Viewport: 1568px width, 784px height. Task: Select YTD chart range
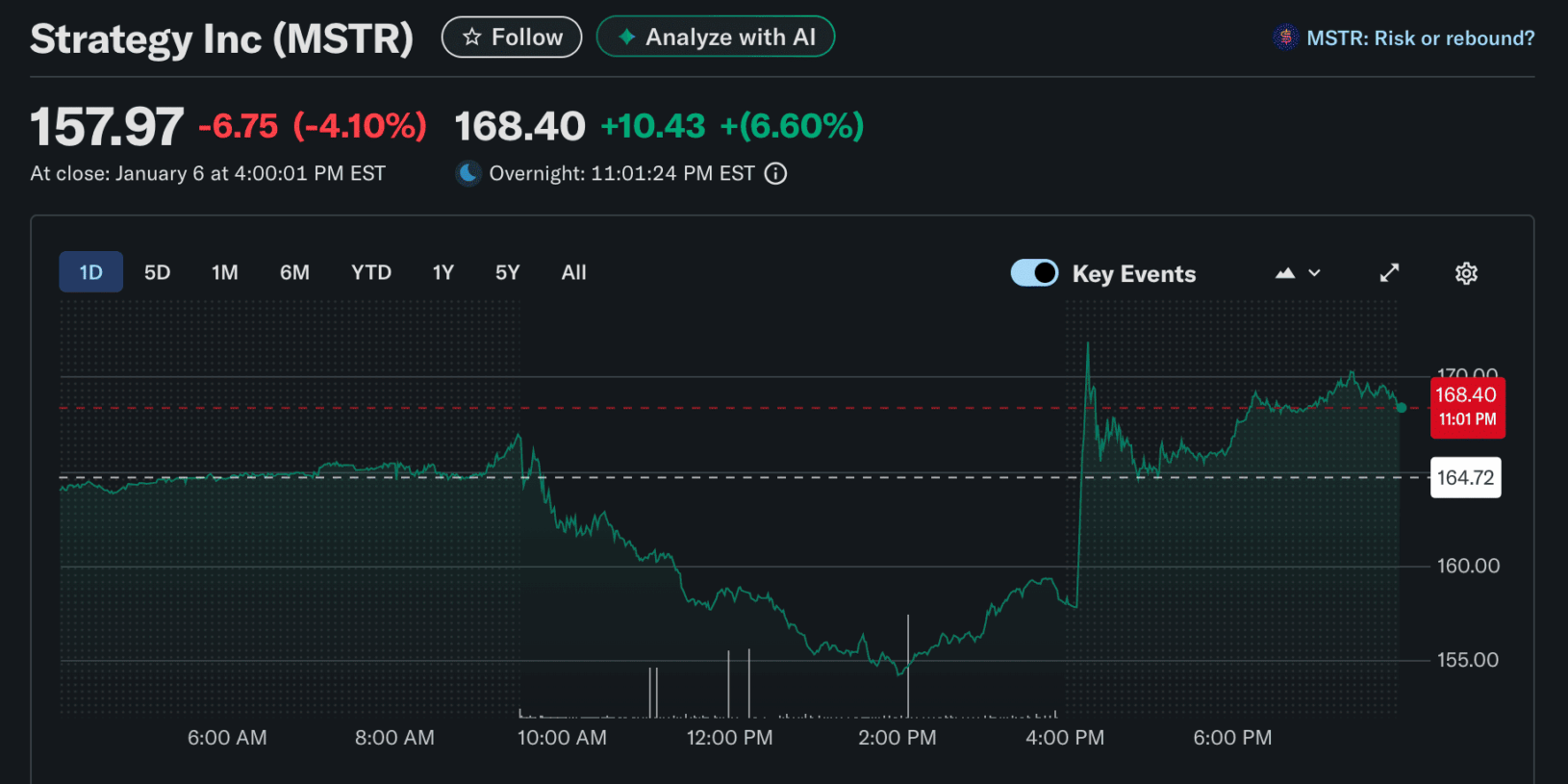370,272
